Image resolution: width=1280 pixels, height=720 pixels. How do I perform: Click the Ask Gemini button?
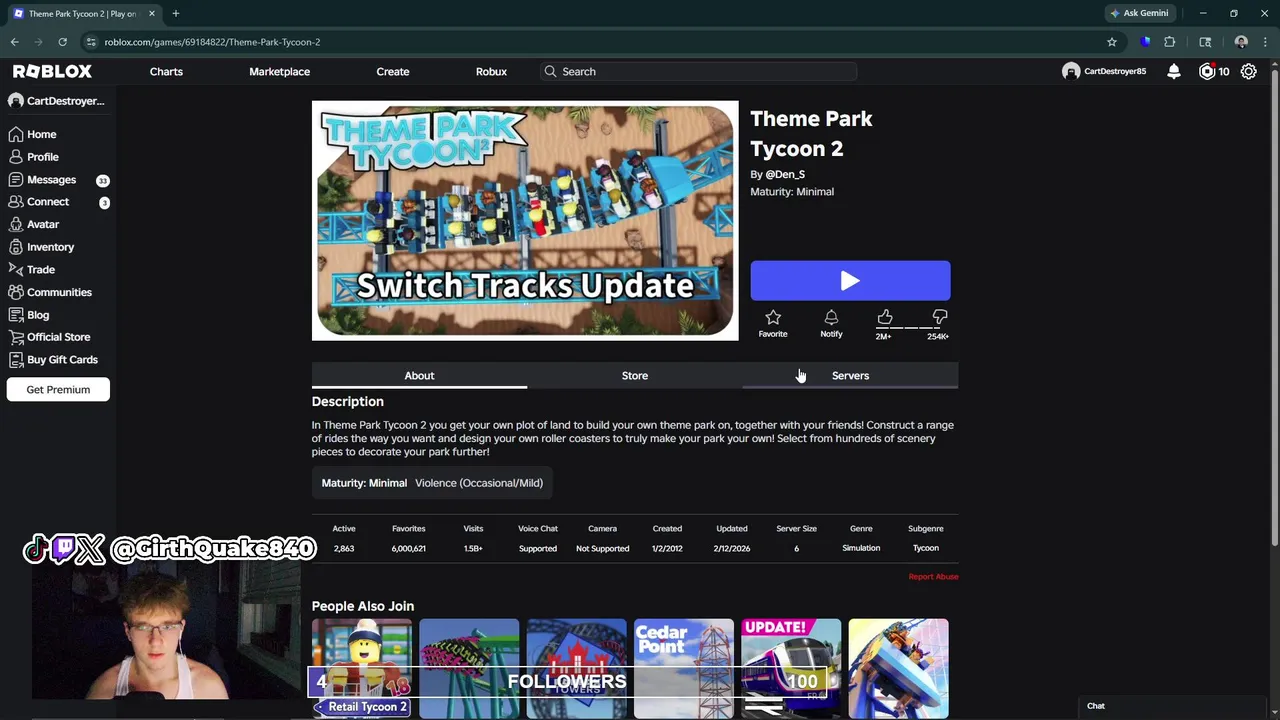[x=1139, y=13]
